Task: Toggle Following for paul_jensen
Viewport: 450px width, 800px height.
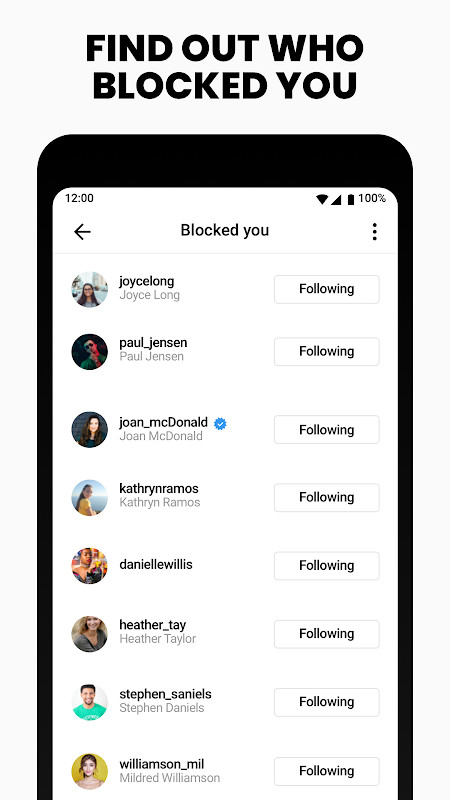Action: [327, 352]
